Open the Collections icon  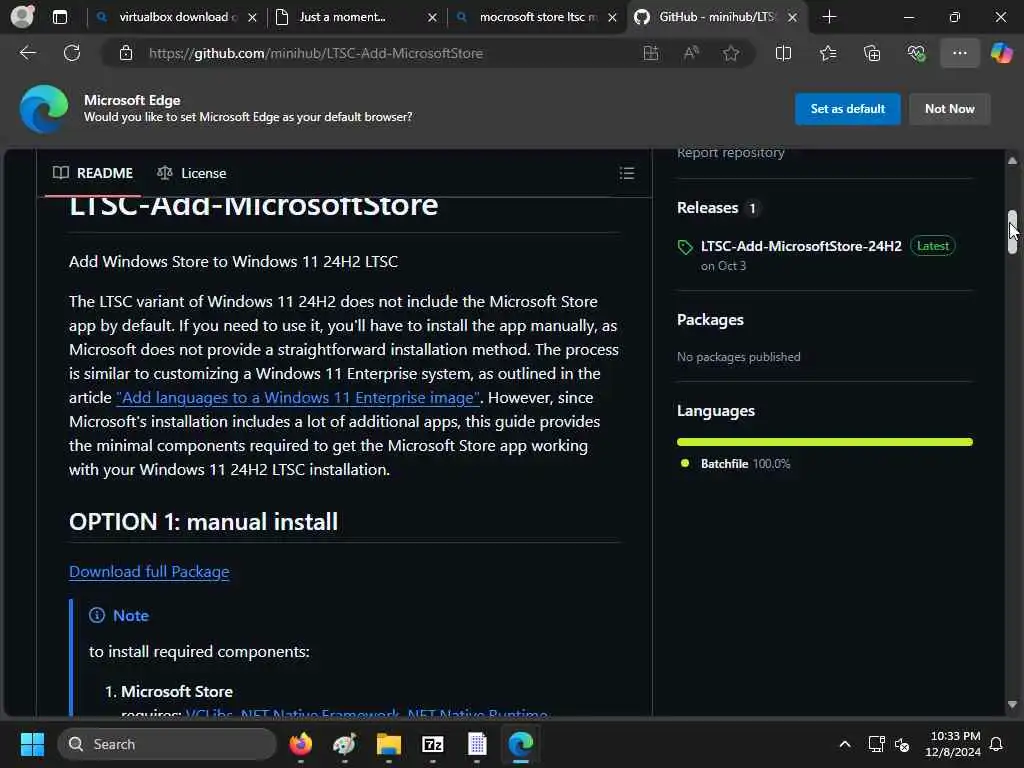[872, 53]
